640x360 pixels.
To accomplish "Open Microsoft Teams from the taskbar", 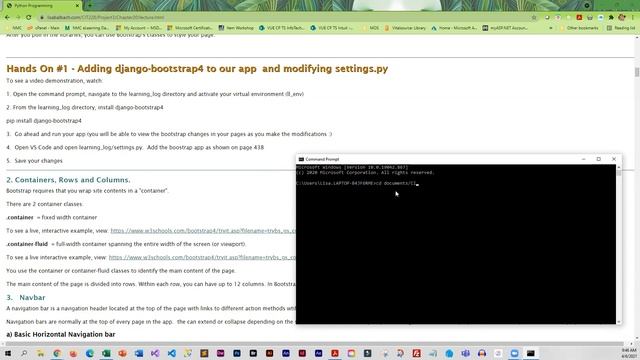I will 465,353.
